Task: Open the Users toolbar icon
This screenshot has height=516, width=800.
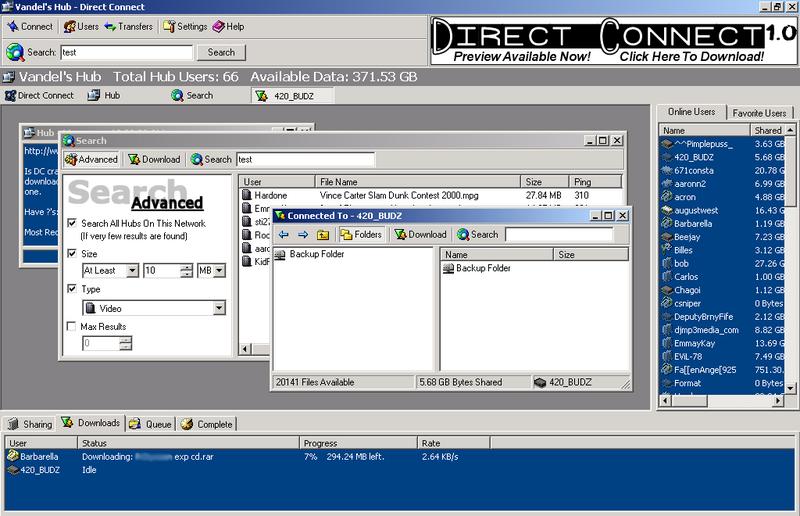Action: [x=81, y=27]
